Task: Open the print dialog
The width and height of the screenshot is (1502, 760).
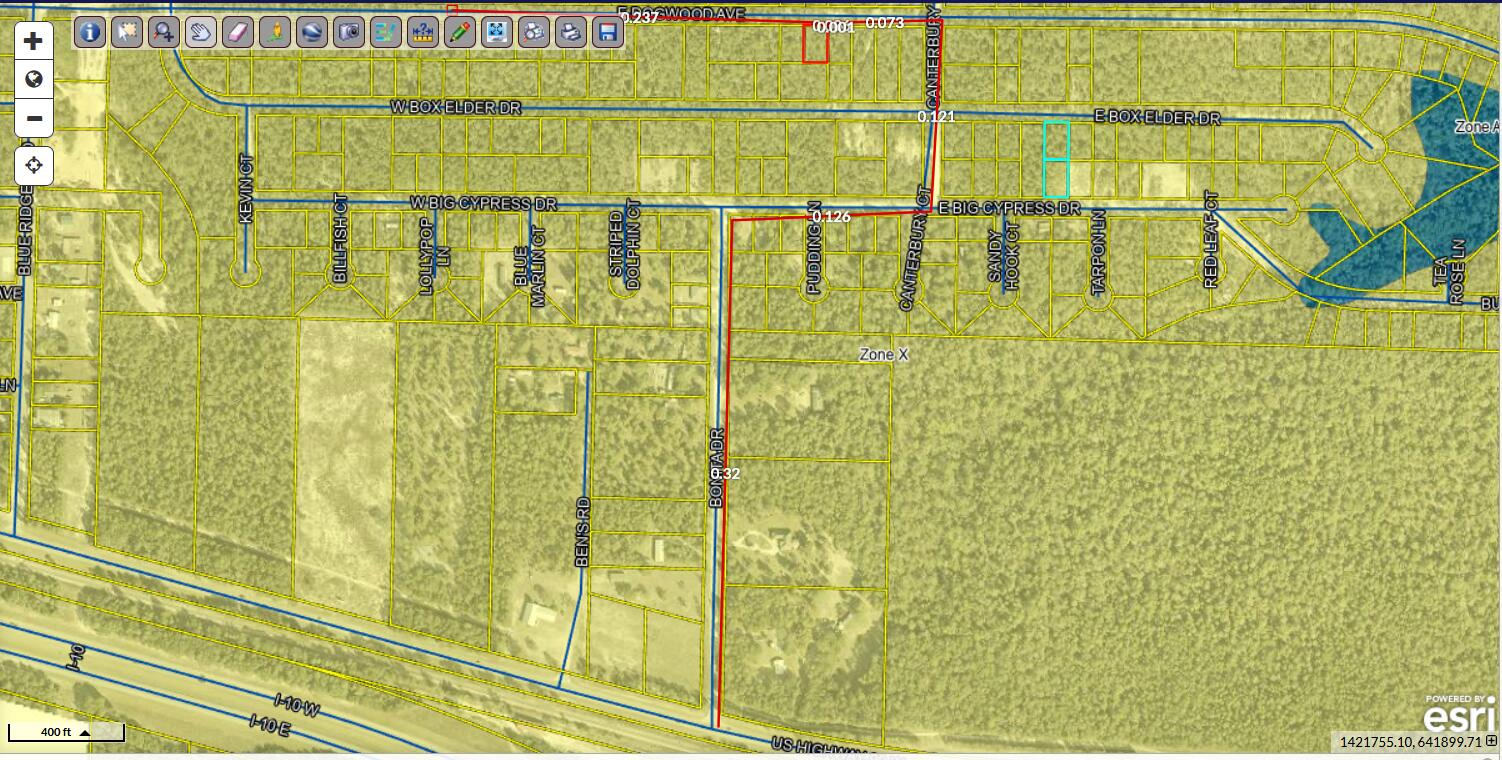Action: [x=569, y=33]
